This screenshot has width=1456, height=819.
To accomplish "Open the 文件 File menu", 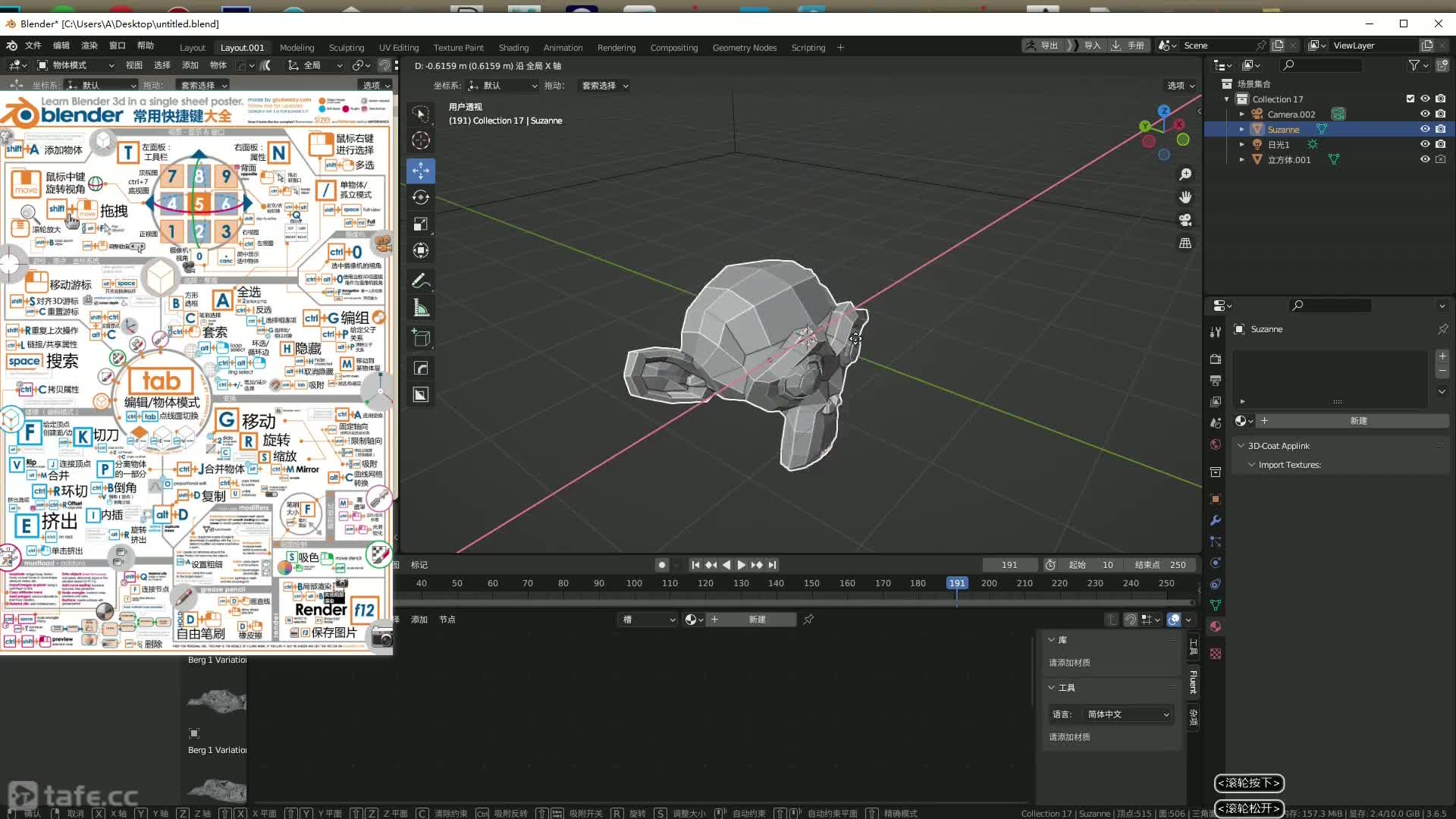I will [x=33, y=45].
